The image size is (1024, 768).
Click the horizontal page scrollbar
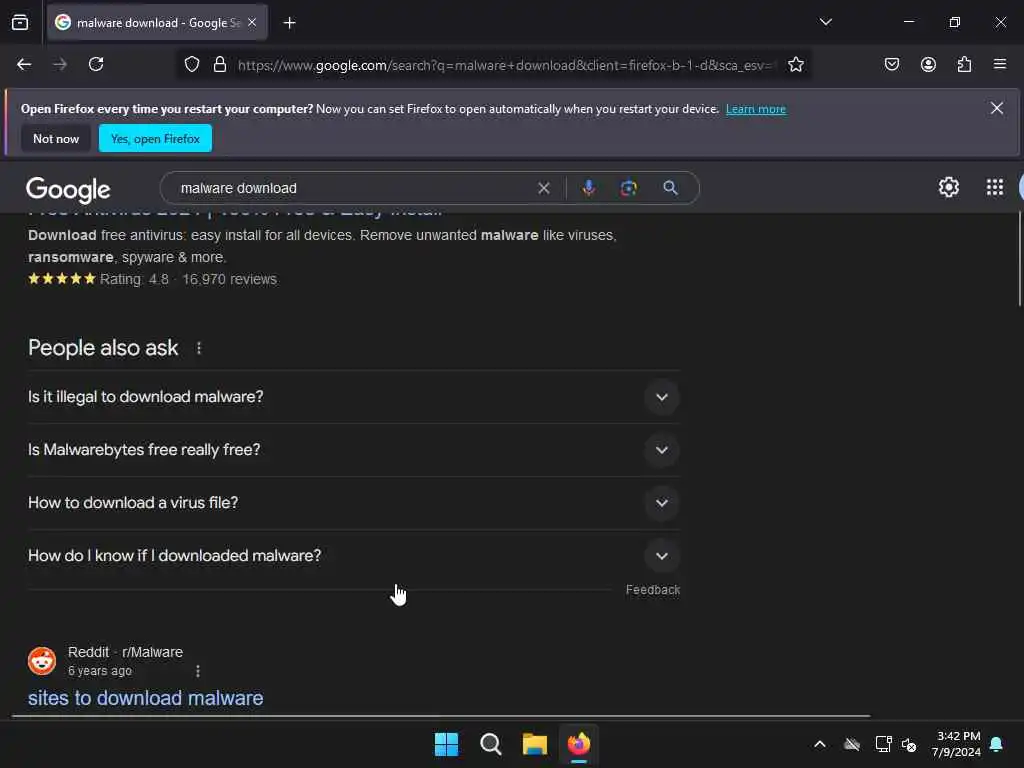point(441,716)
